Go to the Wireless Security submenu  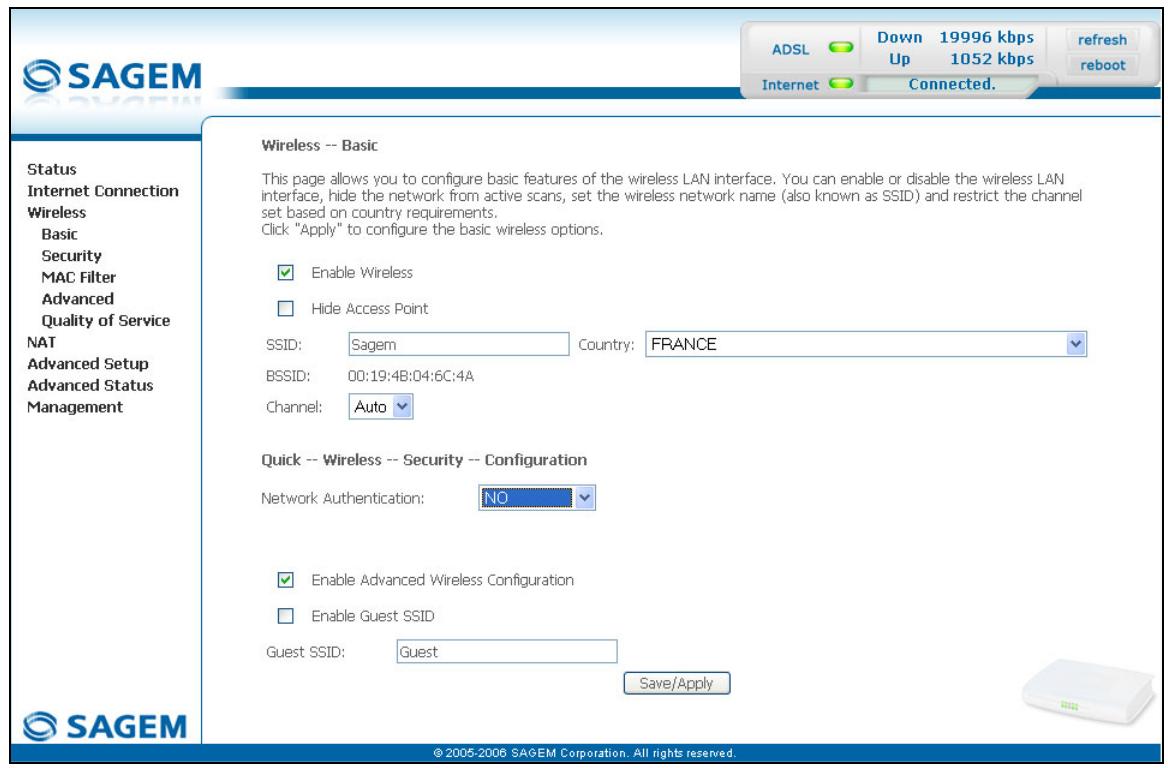[x=72, y=256]
